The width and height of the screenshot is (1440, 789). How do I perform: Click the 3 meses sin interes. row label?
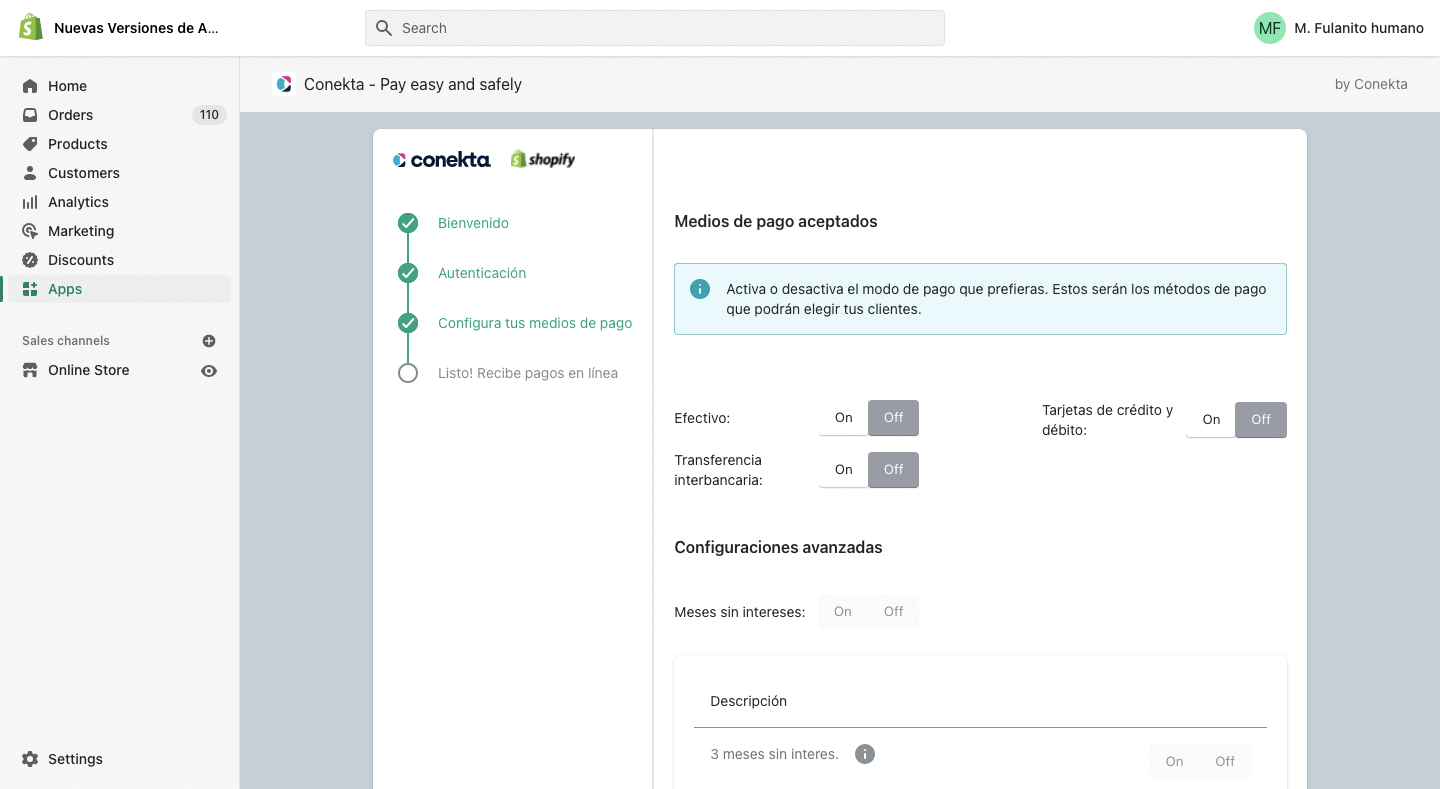[775, 754]
